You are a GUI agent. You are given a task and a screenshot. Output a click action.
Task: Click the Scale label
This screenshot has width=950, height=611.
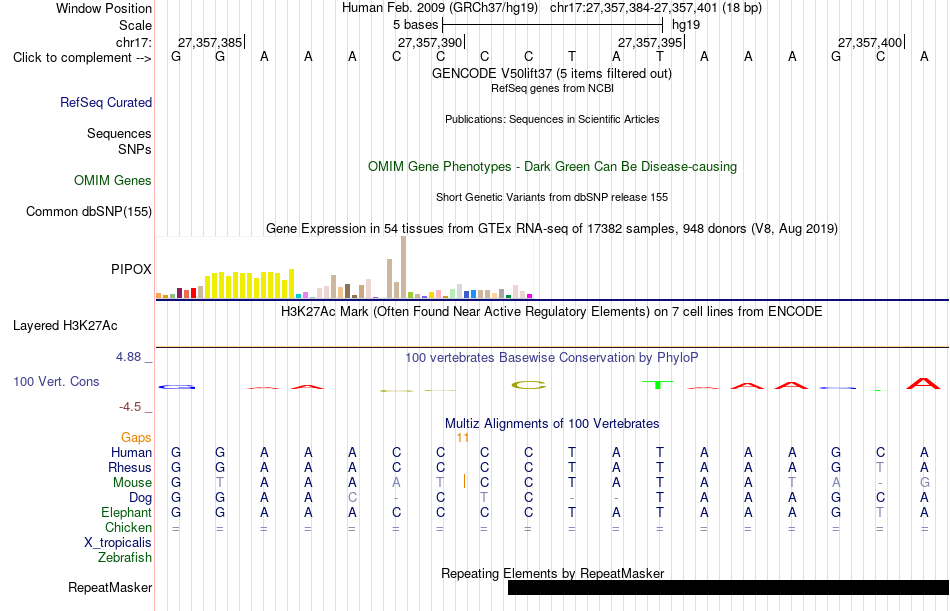coord(136,25)
